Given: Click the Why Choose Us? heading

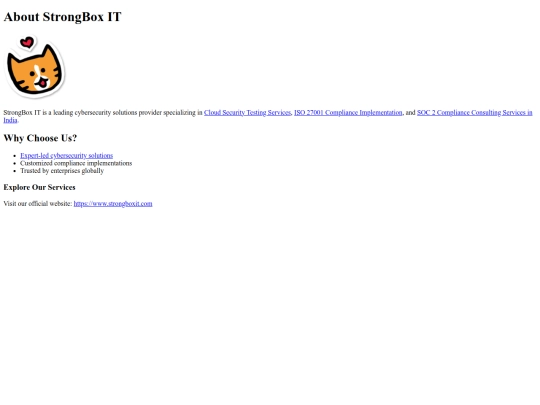Looking at the screenshot, I should pyautogui.click(x=40, y=138).
